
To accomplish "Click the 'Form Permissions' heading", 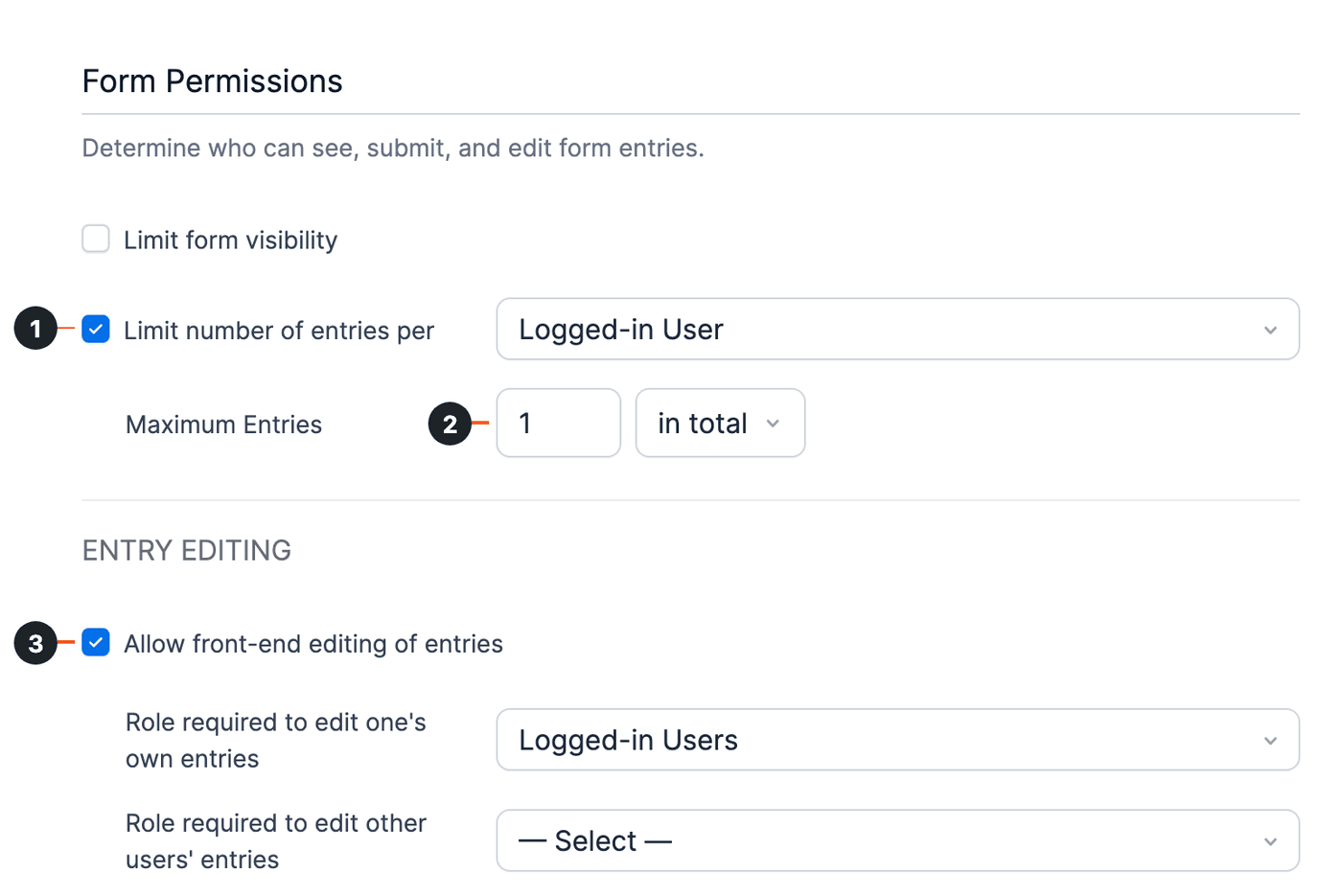I will click(213, 81).
